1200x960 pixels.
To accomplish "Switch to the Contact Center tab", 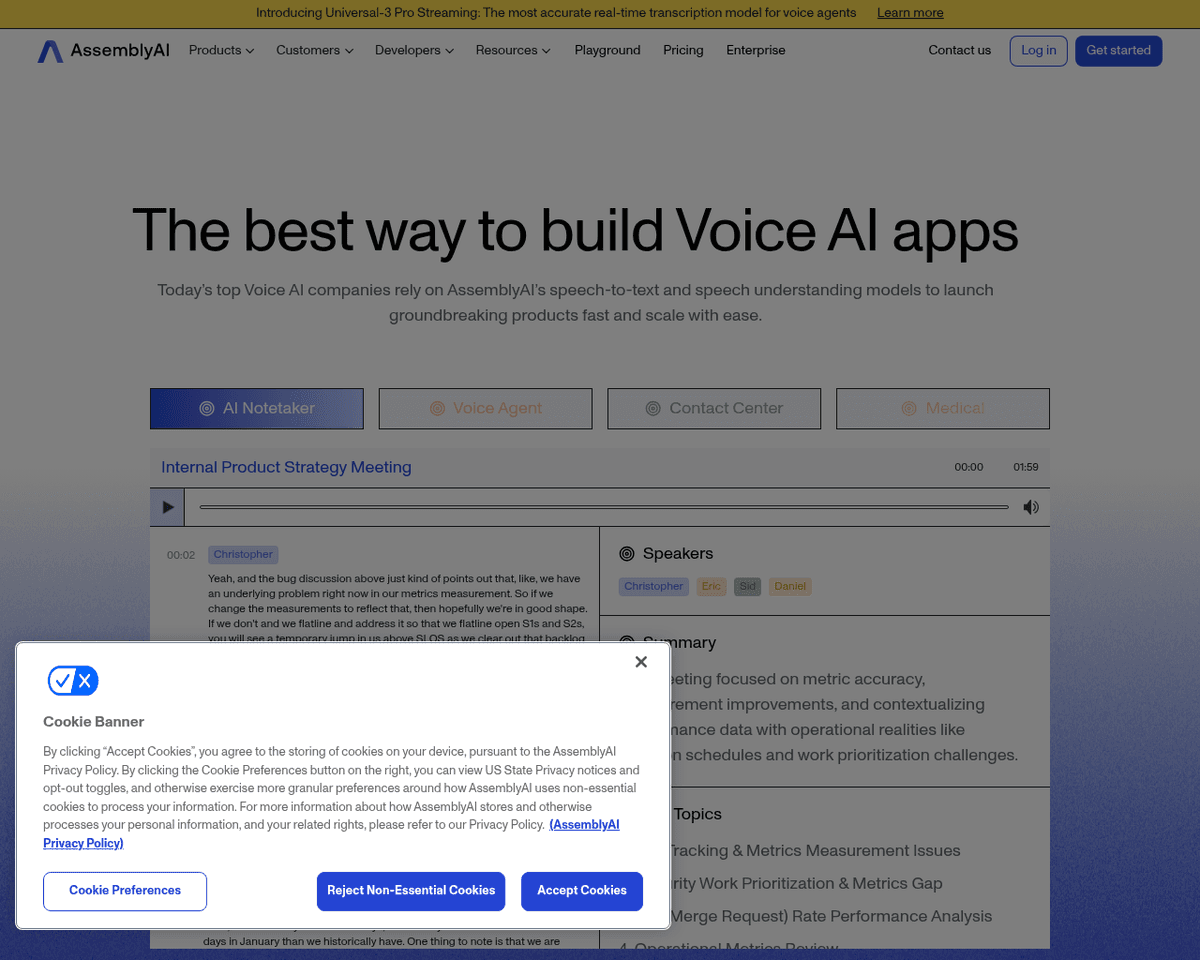I will coord(714,408).
